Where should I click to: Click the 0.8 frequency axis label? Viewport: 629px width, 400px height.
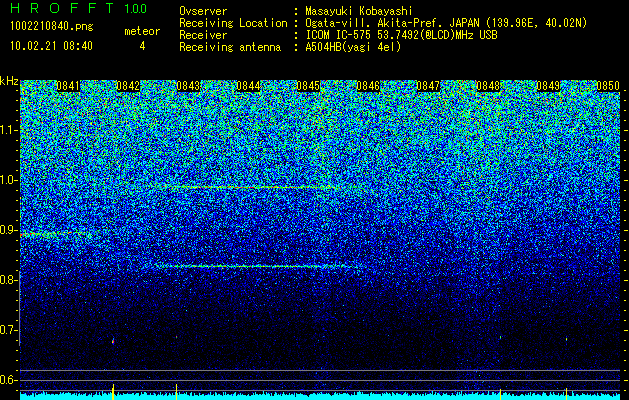[x=8, y=280]
